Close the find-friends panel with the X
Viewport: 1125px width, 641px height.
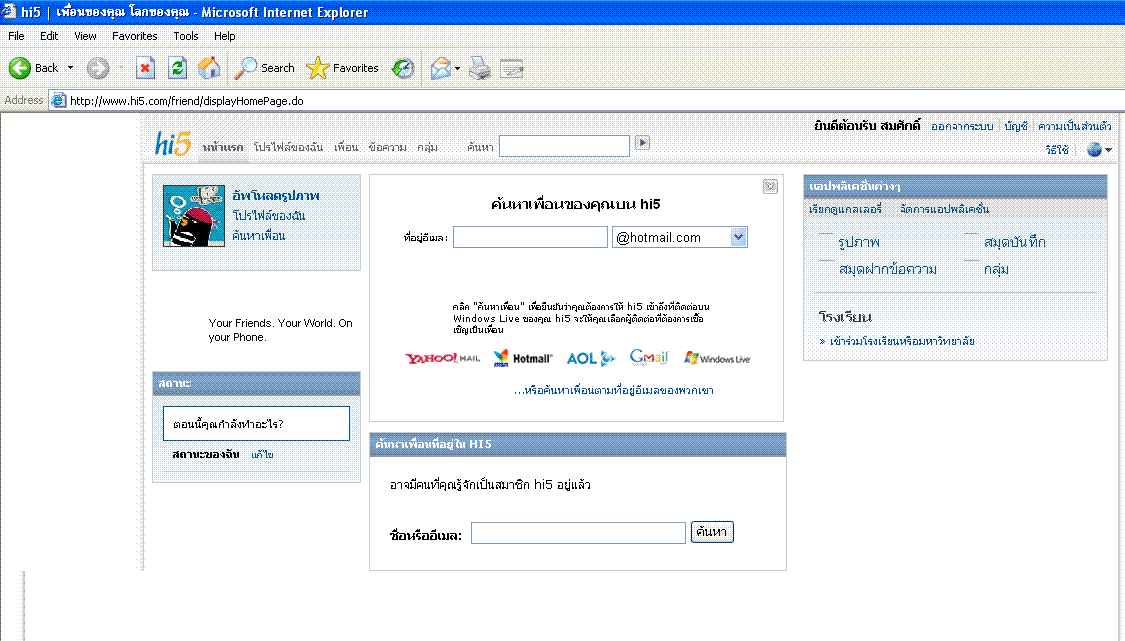(770, 187)
